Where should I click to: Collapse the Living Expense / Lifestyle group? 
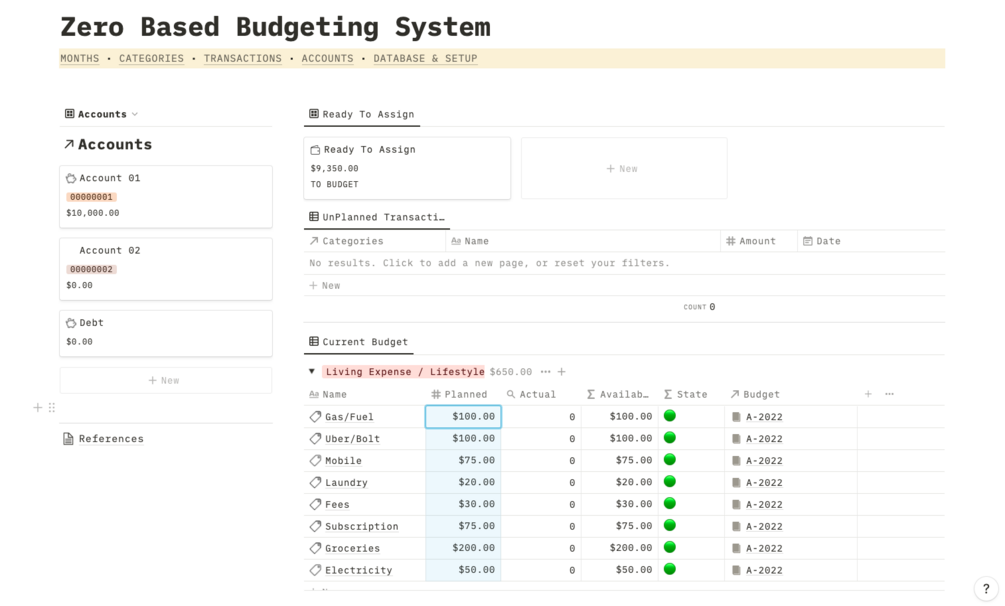tap(311, 371)
